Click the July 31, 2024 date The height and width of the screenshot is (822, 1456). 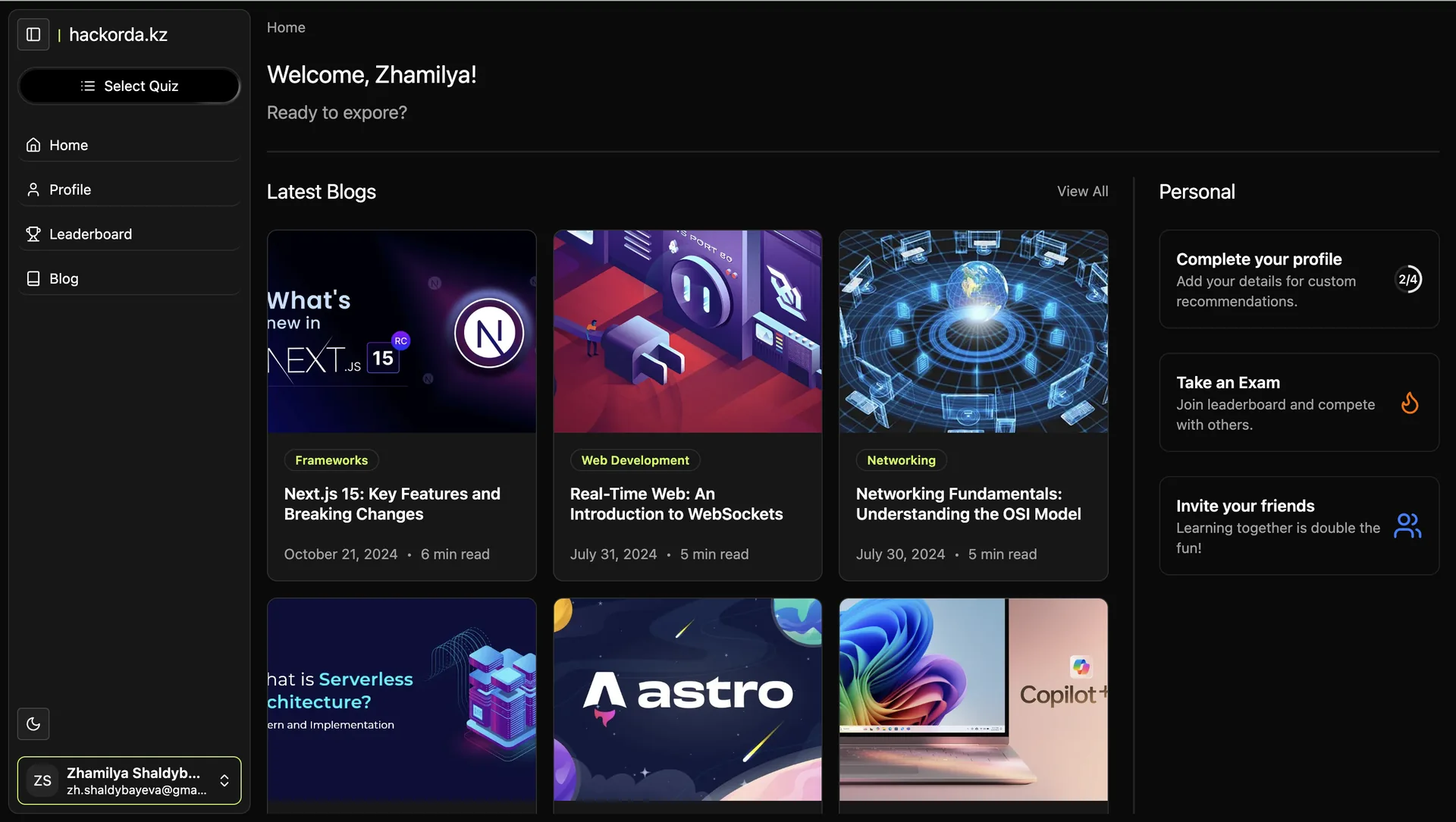[x=613, y=554]
